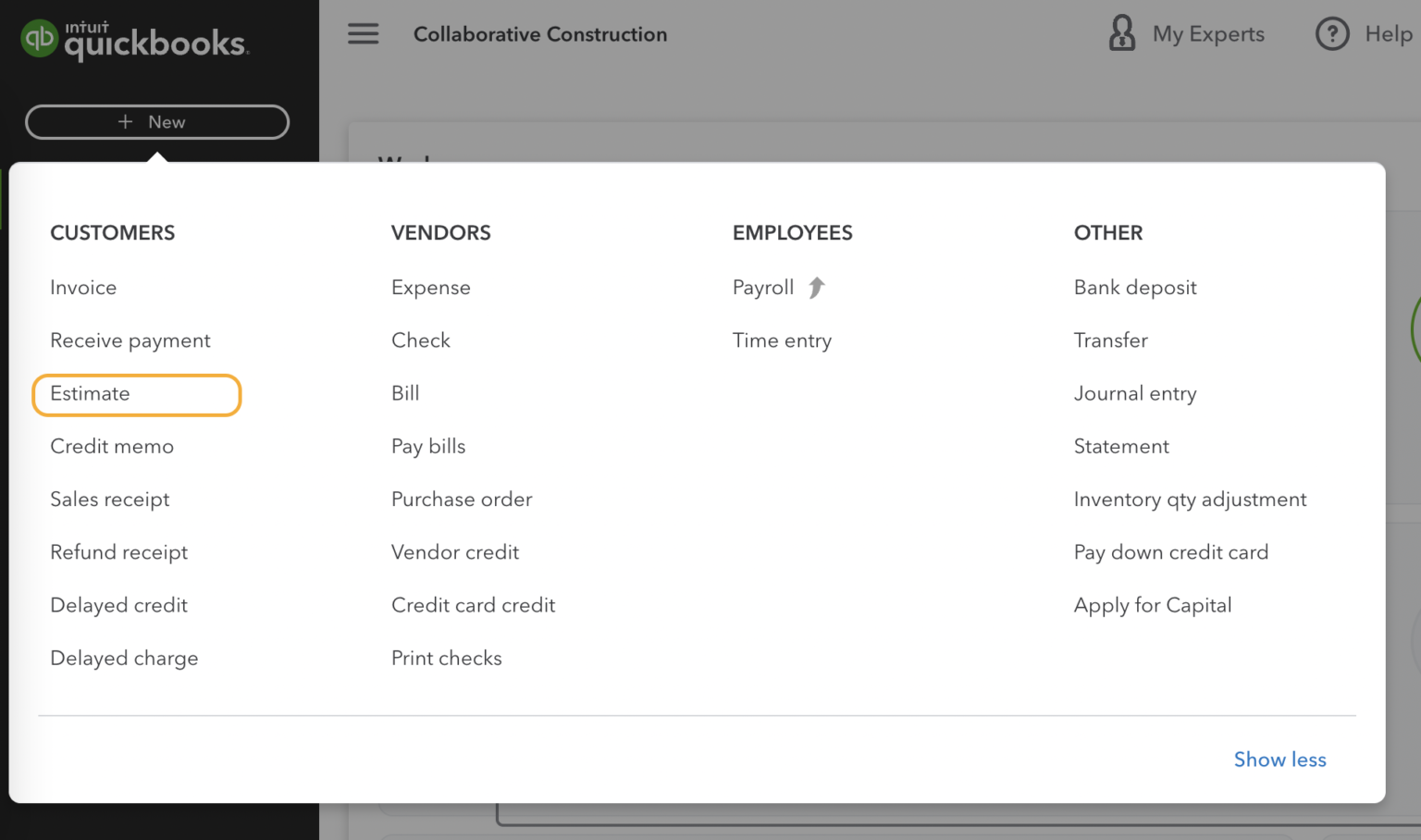Click the + New button
The width and height of the screenshot is (1421, 840).
pyautogui.click(x=155, y=121)
